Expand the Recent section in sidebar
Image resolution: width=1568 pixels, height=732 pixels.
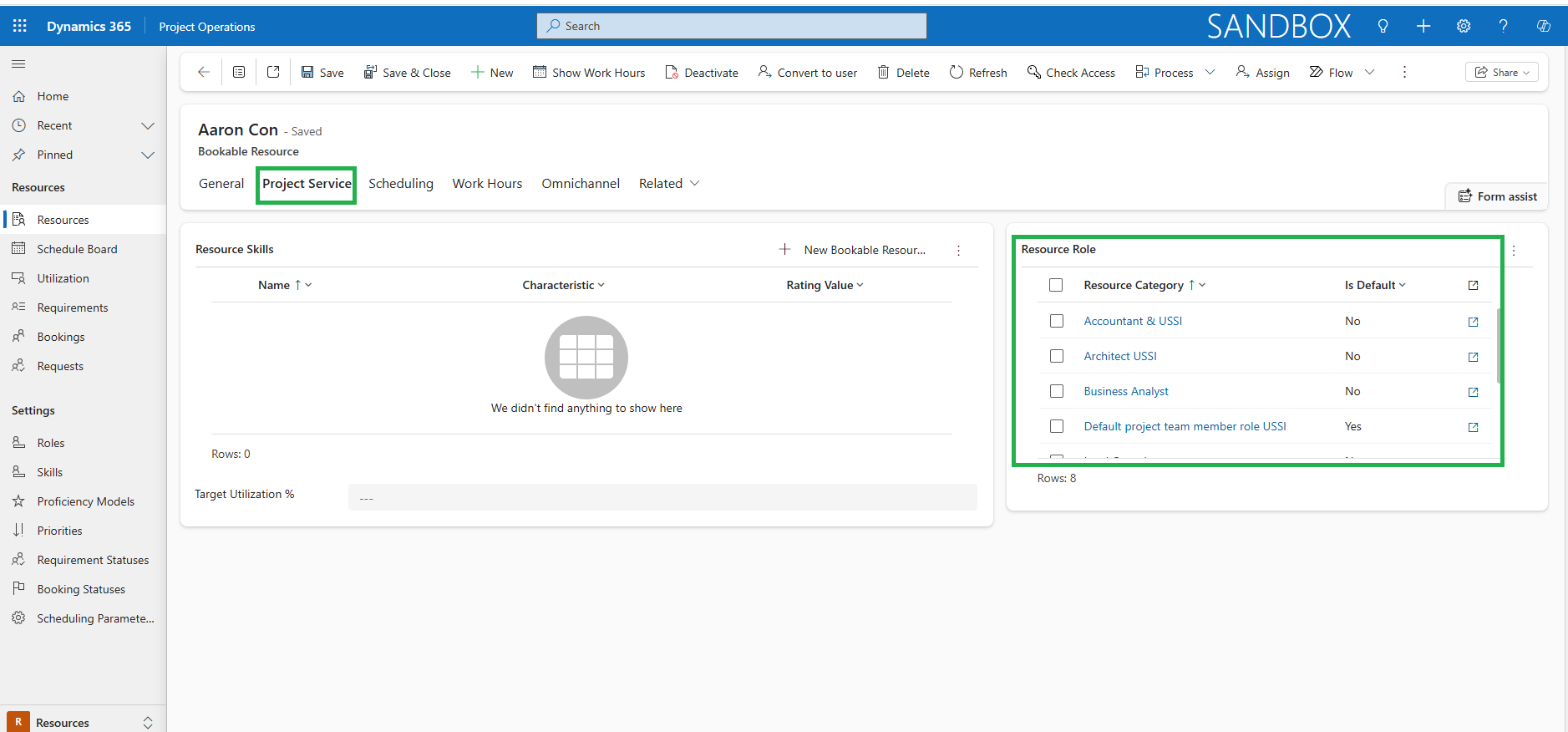[x=148, y=126]
